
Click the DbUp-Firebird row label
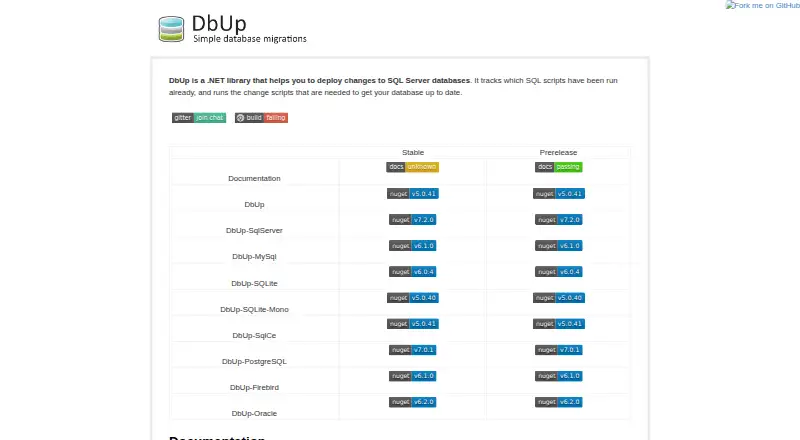(254, 387)
